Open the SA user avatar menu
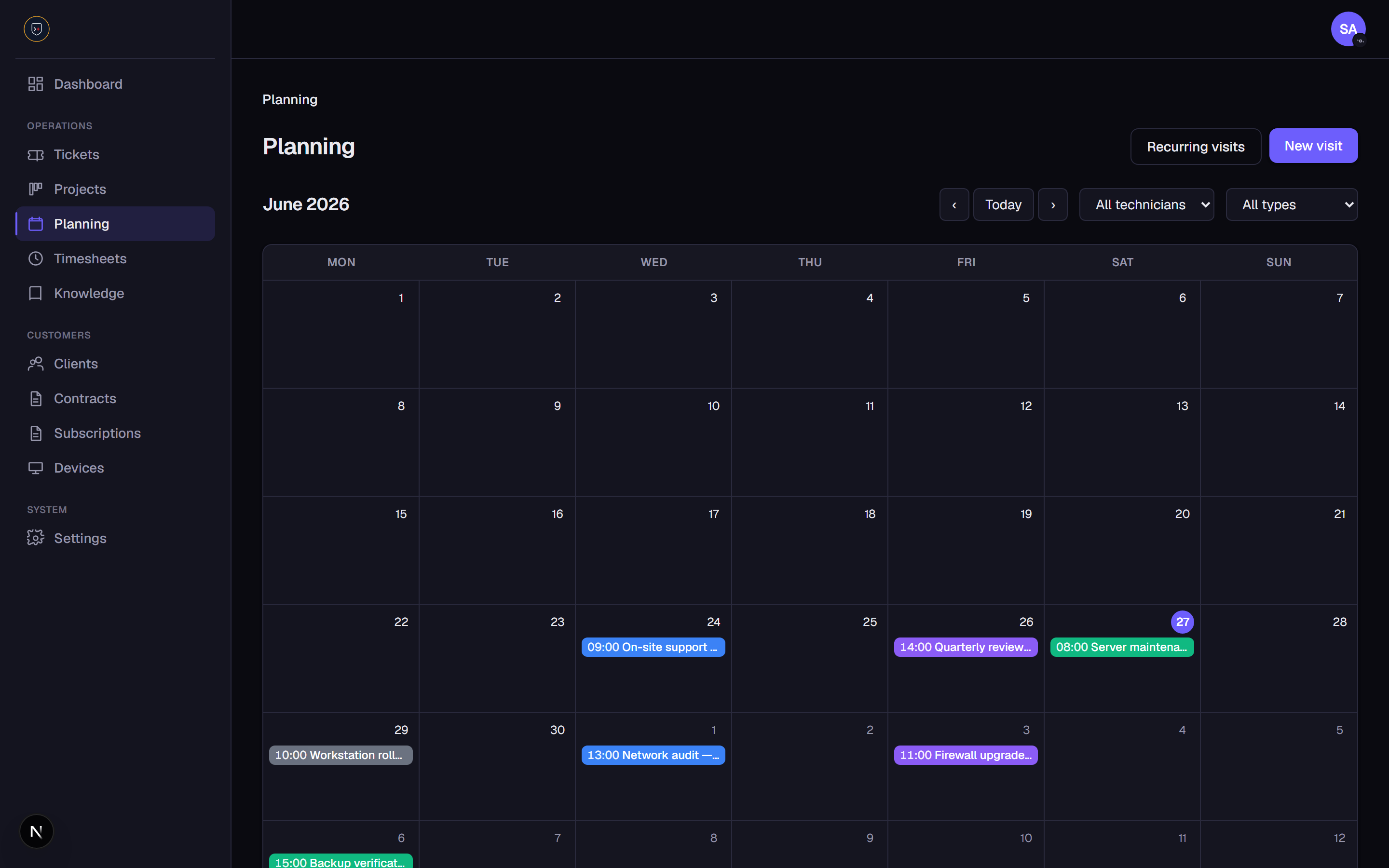 coord(1348,29)
